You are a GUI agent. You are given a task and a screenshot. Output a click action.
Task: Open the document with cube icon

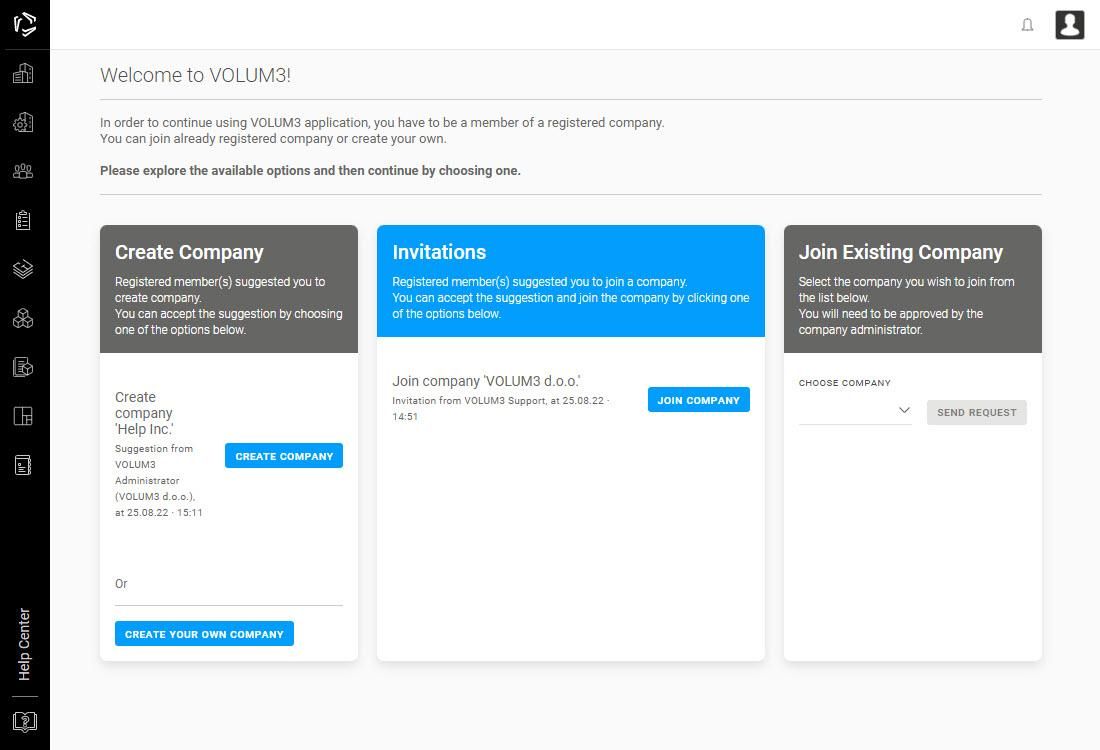click(x=23, y=367)
